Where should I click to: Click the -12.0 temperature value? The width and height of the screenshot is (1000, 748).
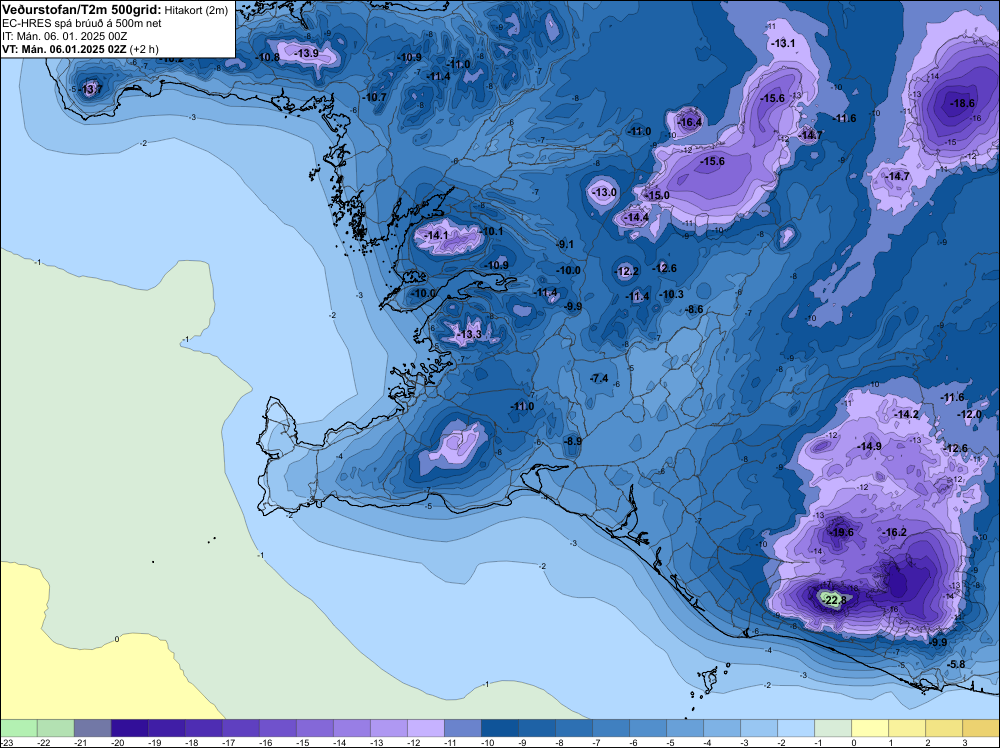(970, 414)
